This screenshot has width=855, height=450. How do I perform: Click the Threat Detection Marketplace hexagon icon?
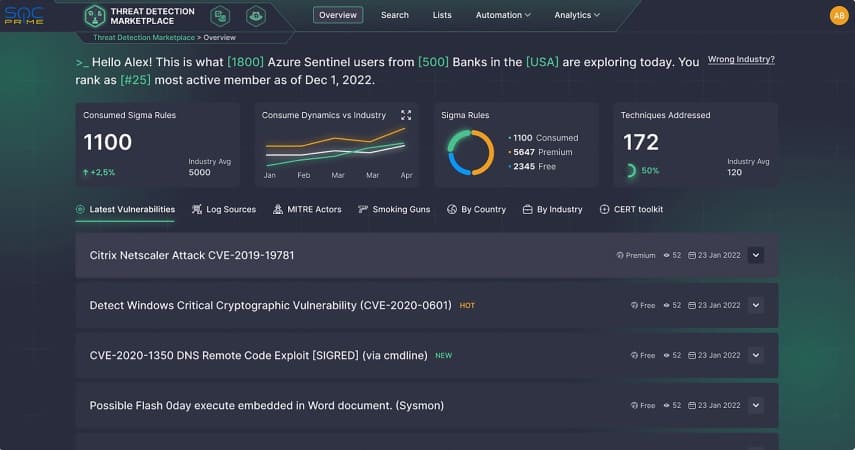94,16
